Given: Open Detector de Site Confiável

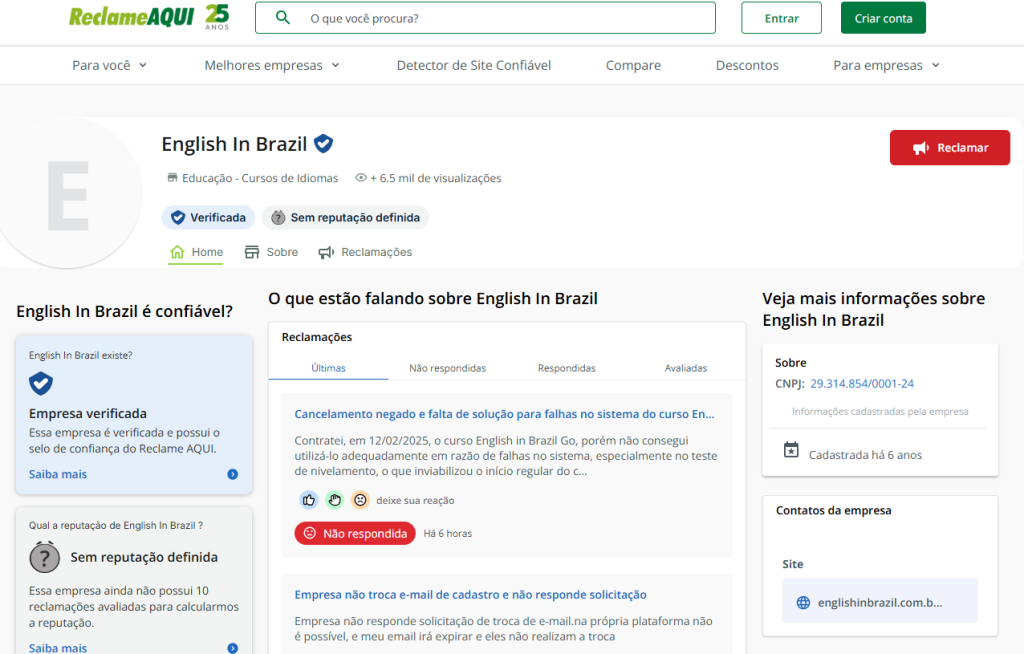Looking at the screenshot, I should (x=473, y=65).
